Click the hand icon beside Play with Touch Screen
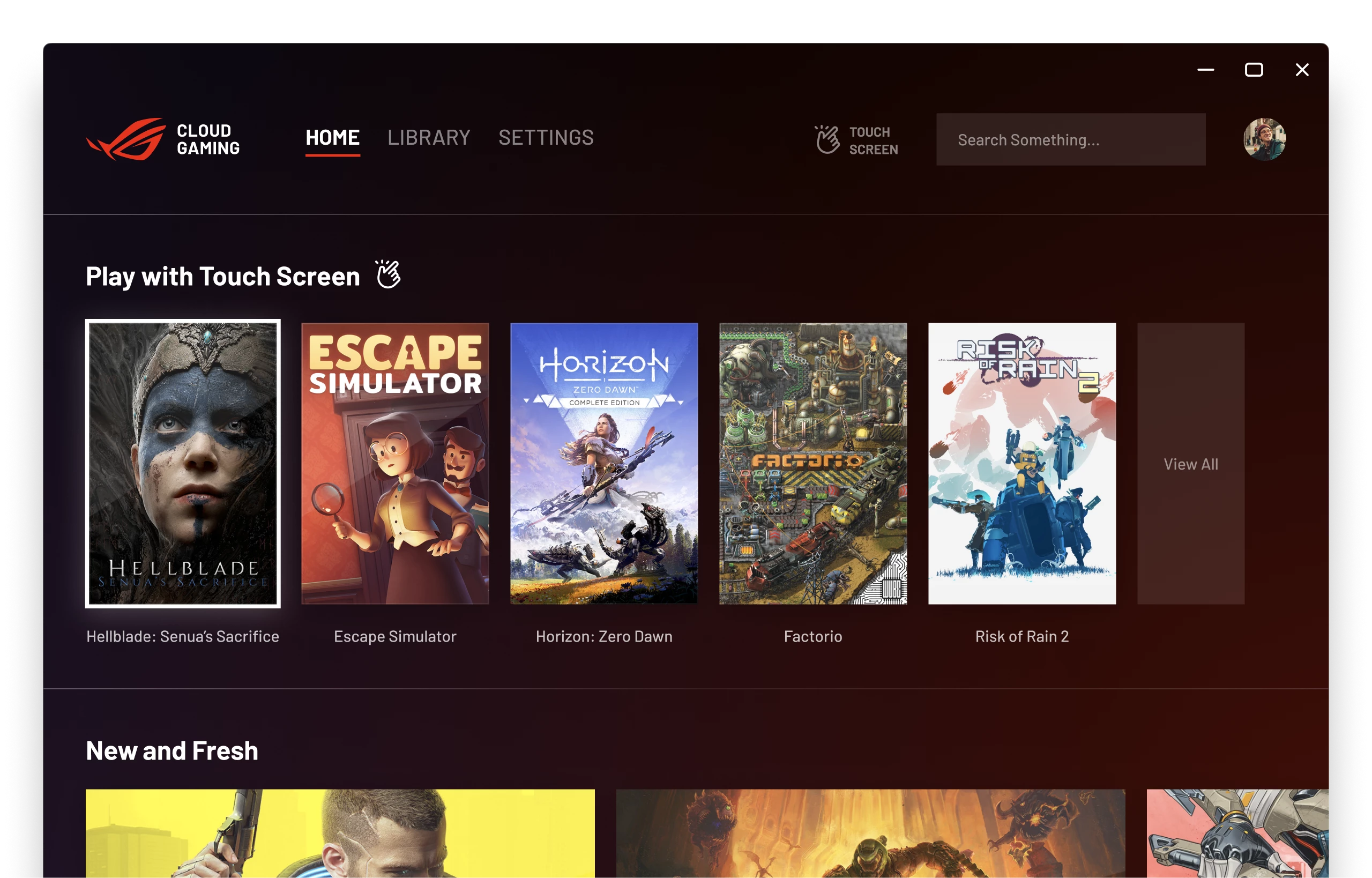The height and width of the screenshot is (878, 1372). pos(388,275)
